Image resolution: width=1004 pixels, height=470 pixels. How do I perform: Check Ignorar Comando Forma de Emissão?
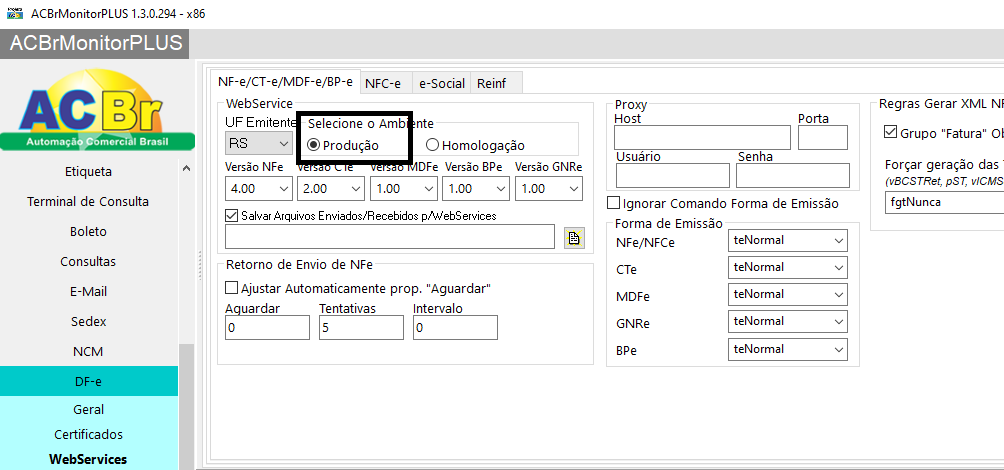click(613, 204)
